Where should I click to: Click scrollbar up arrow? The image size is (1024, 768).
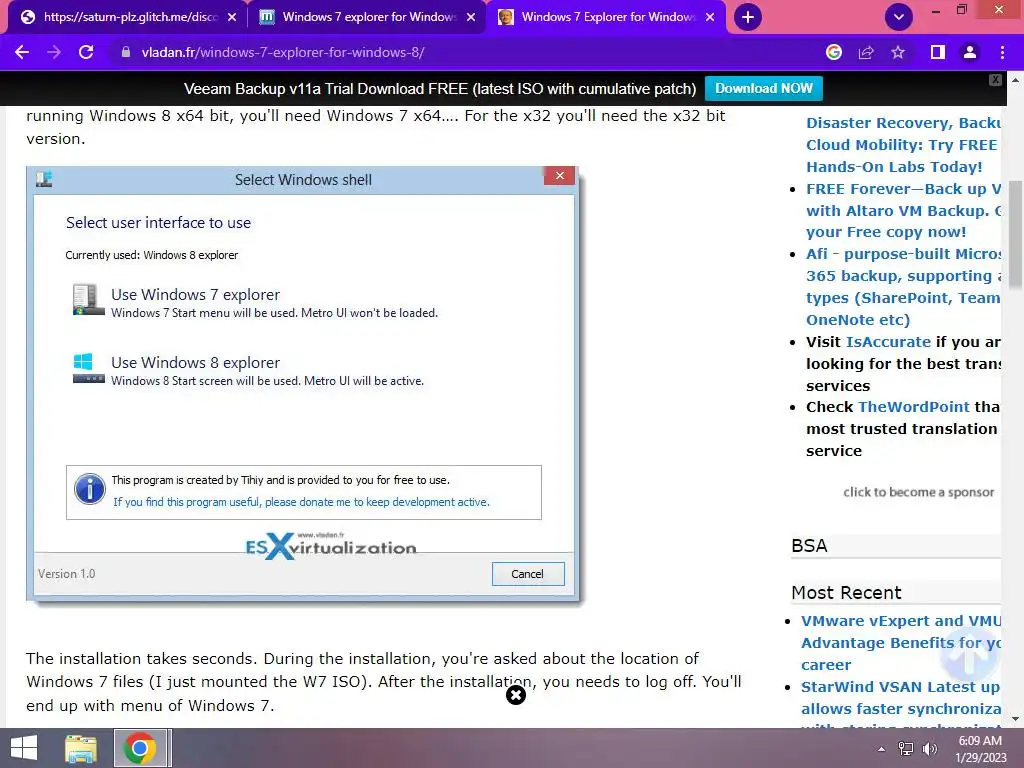[1016, 80]
